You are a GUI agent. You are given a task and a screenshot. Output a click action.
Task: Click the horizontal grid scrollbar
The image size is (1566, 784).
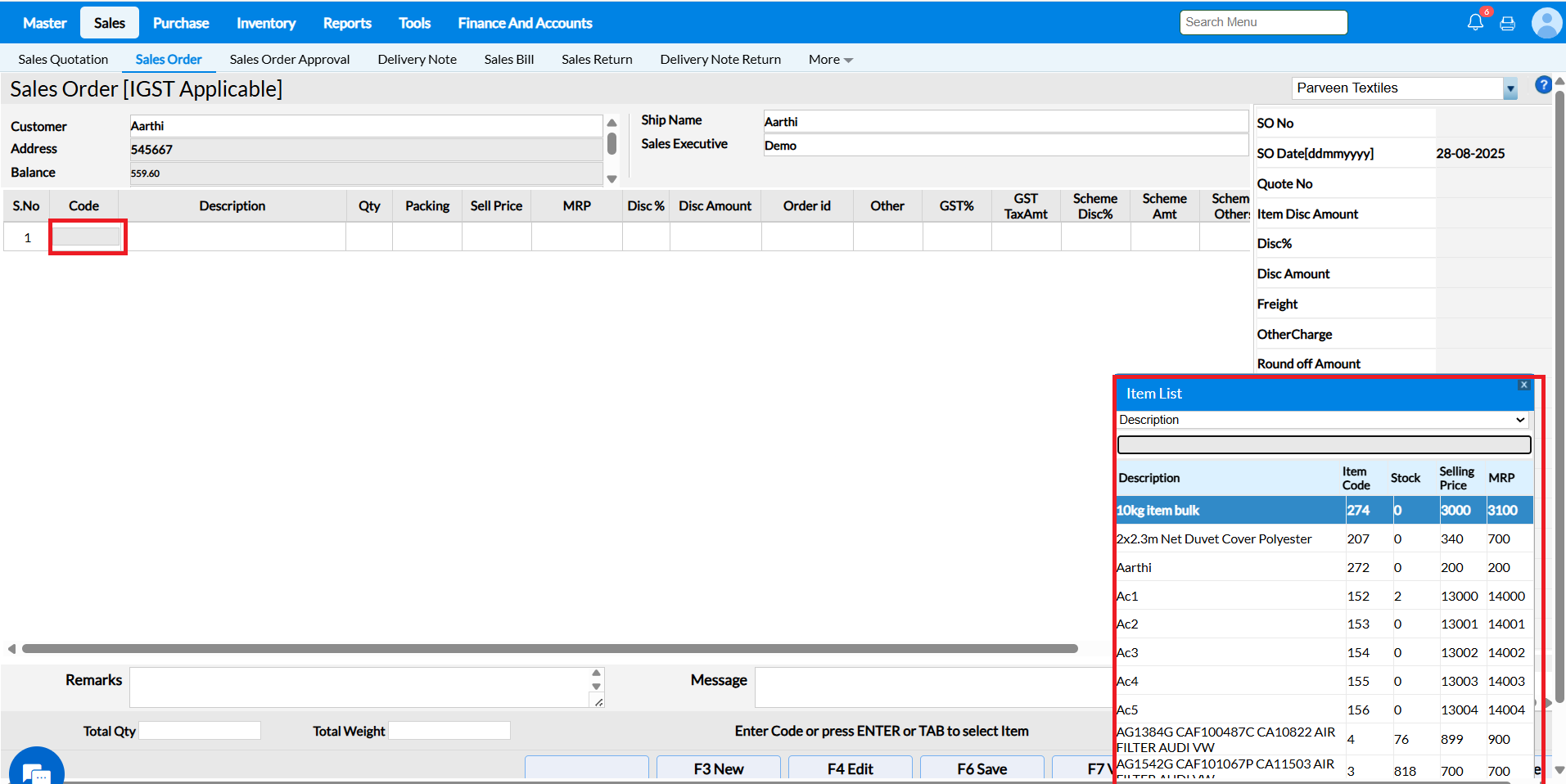coord(548,649)
